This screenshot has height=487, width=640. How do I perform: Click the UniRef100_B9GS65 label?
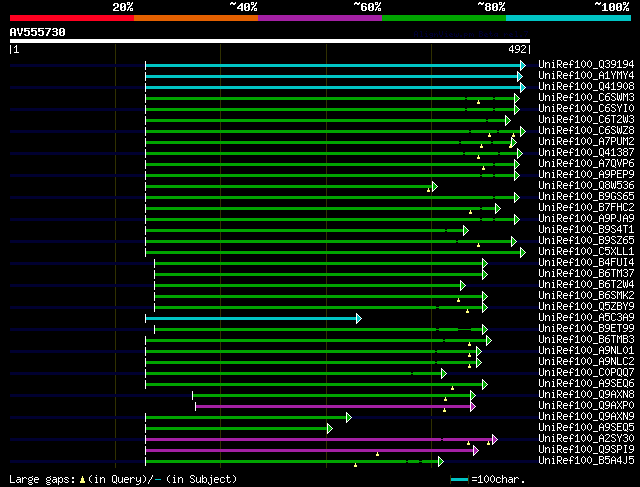click(x=586, y=196)
